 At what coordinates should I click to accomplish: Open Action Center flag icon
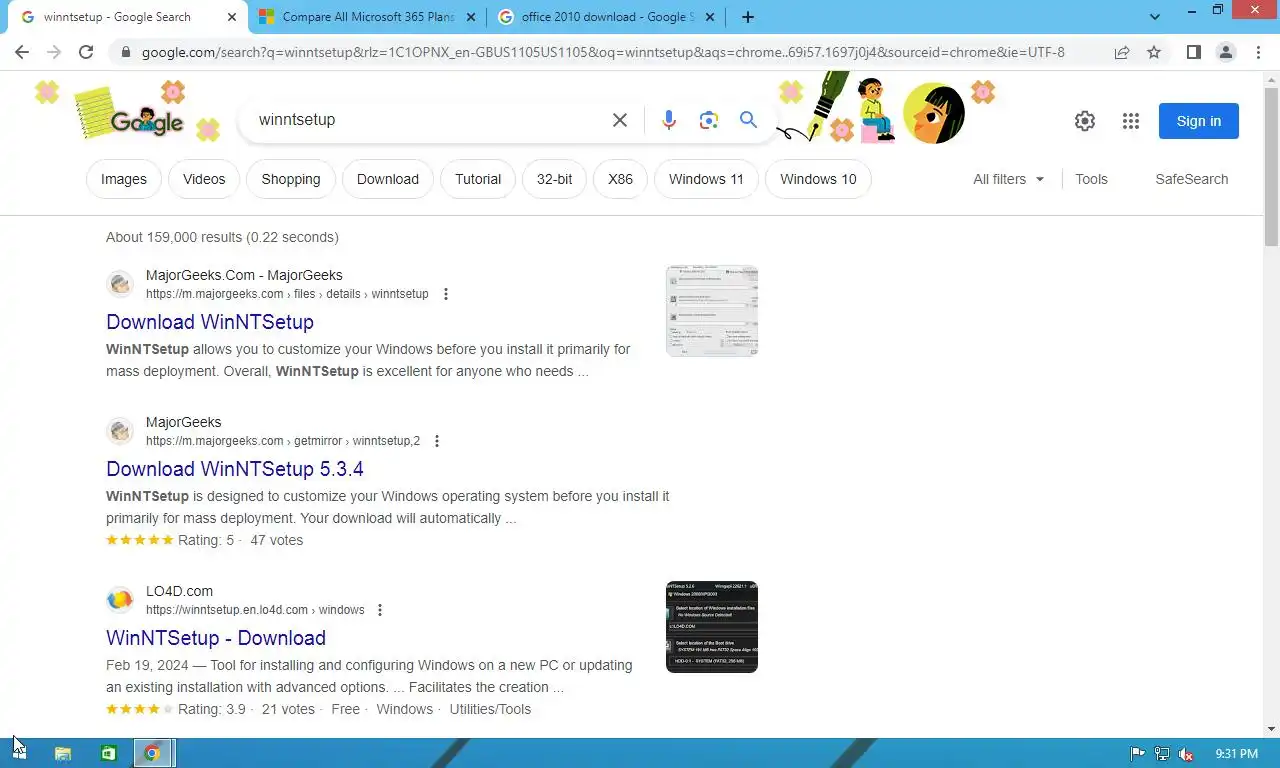[x=1137, y=754]
